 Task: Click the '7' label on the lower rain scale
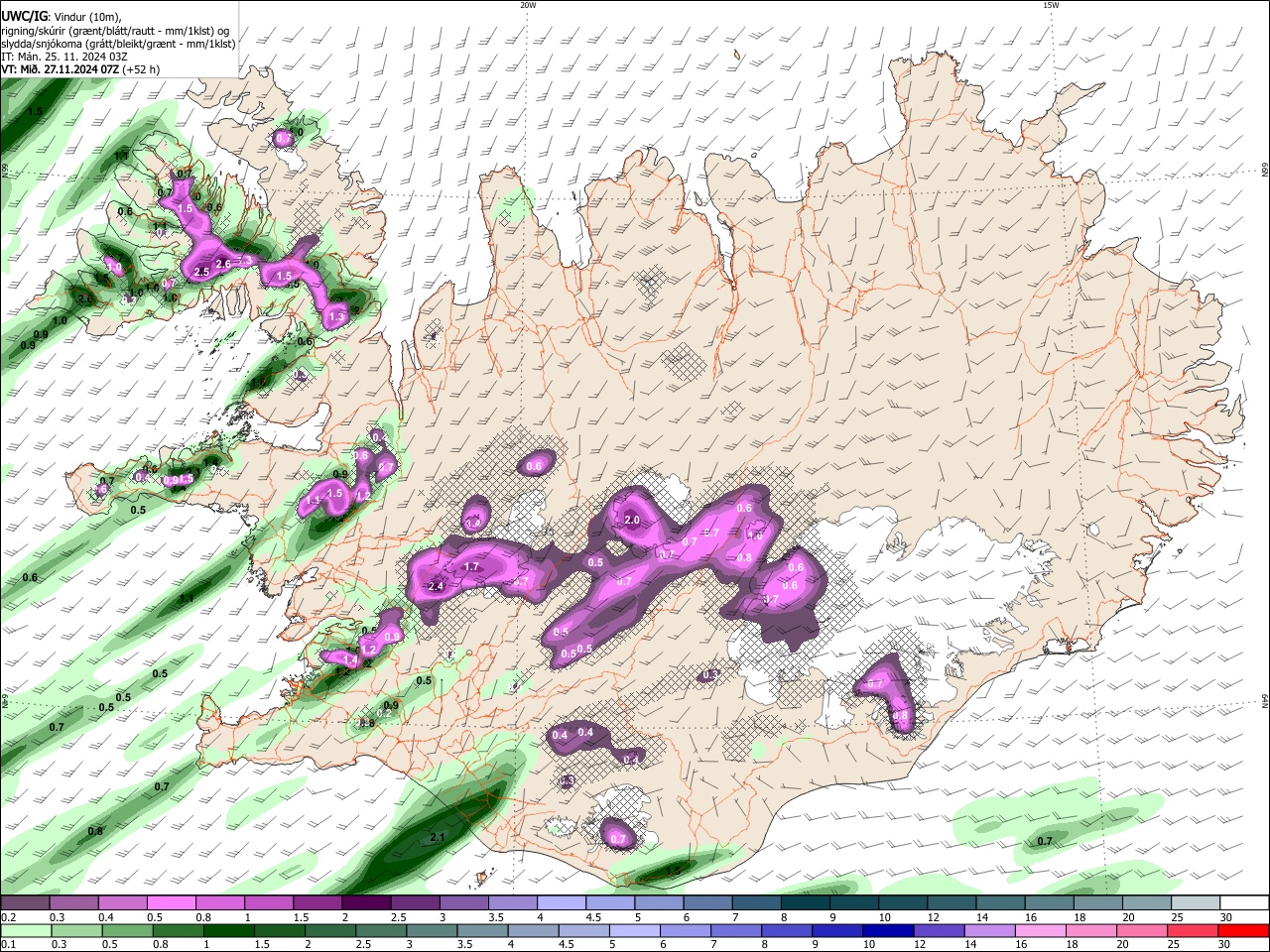point(712,945)
